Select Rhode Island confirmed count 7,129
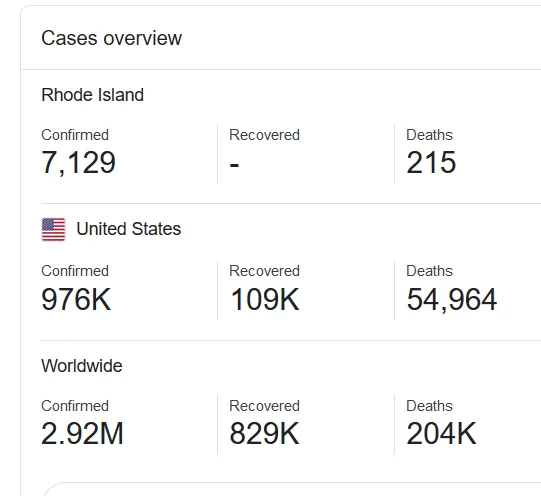The width and height of the screenshot is (541, 496). 78,162
